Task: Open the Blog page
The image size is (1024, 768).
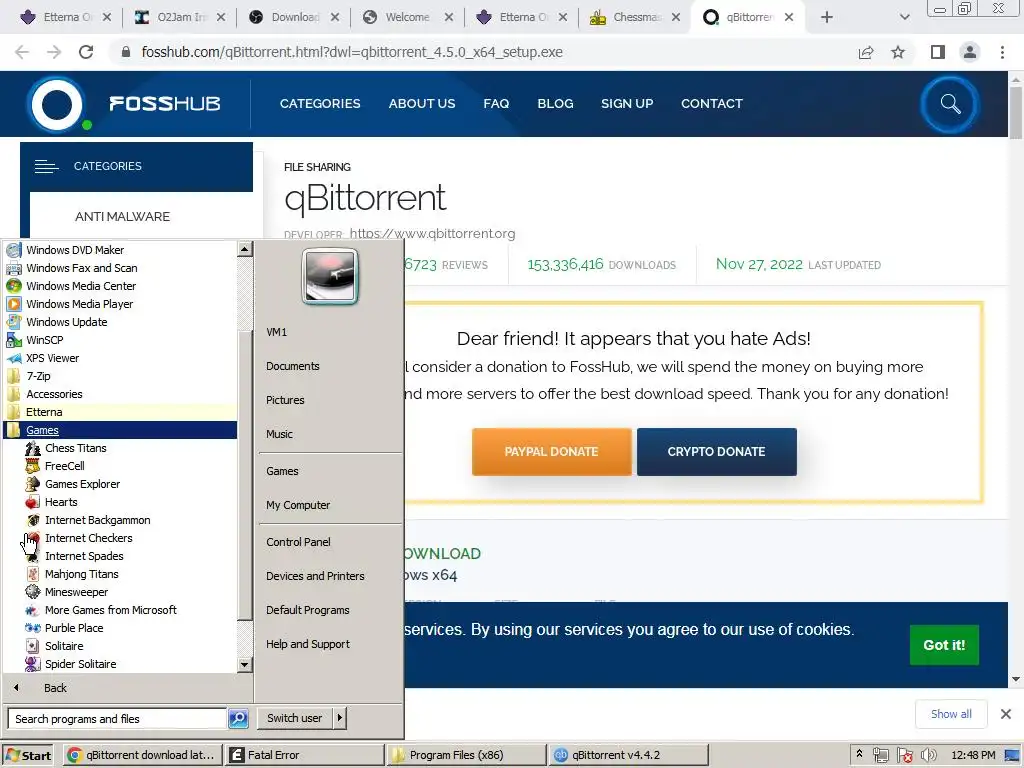Action: [555, 104]
